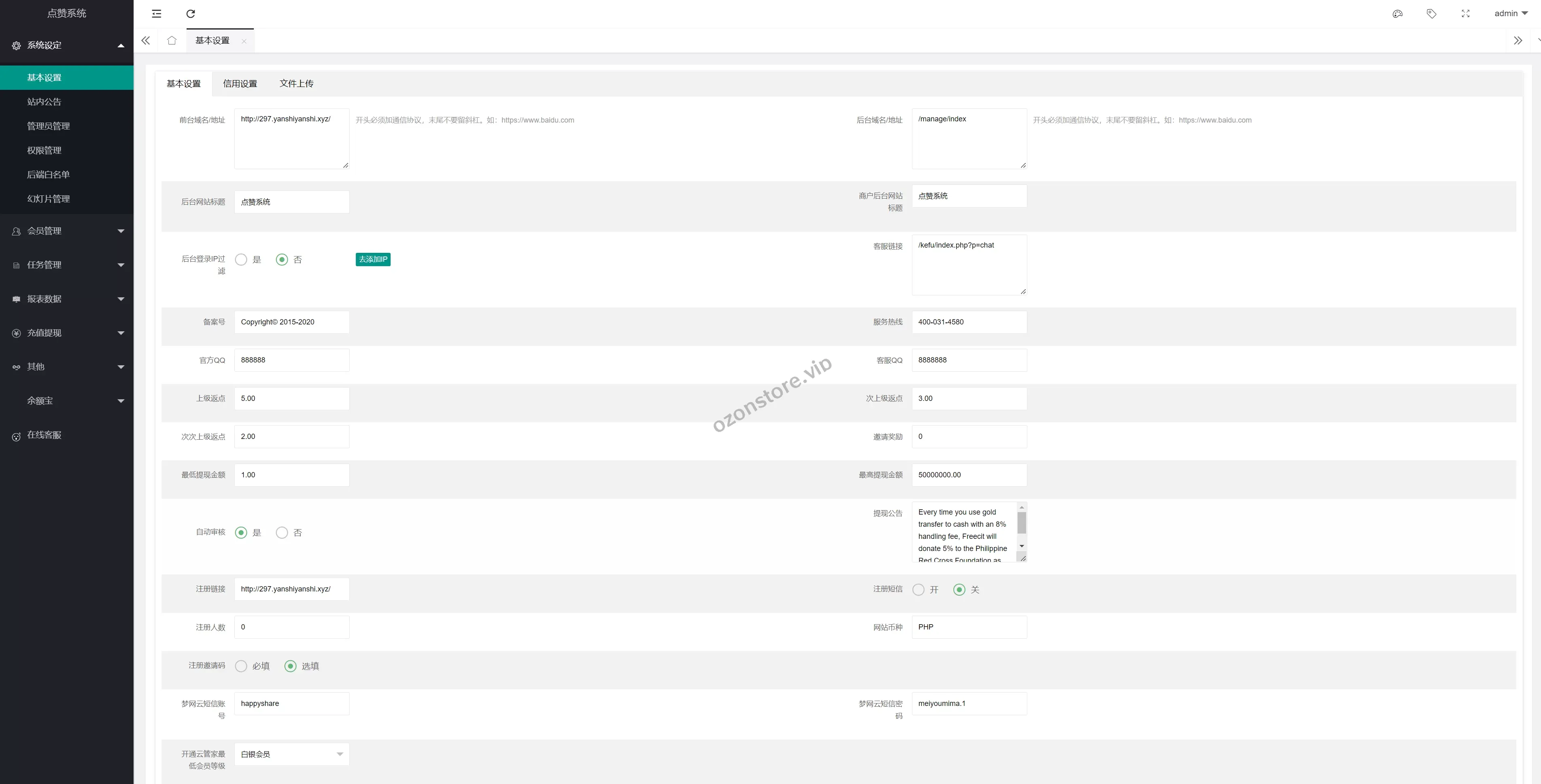The width and height of the screenshot is (1541, 784).
Task: Open the 开通云管家最低会员等级 dropdown
Action: pyautogui.click(x=291, y=754)
